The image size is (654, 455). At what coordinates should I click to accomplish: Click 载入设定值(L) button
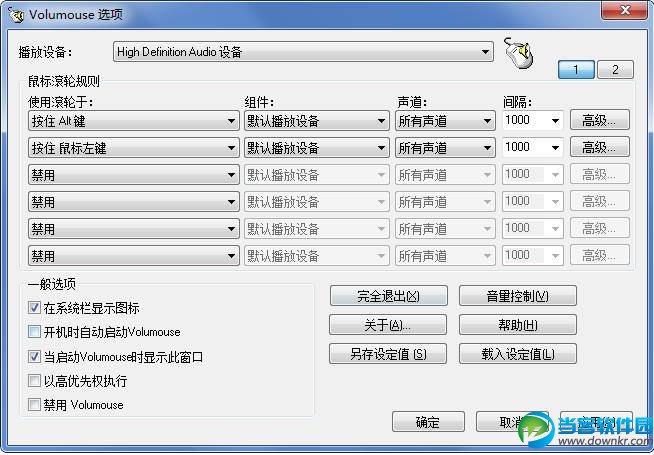pos(518,354)
